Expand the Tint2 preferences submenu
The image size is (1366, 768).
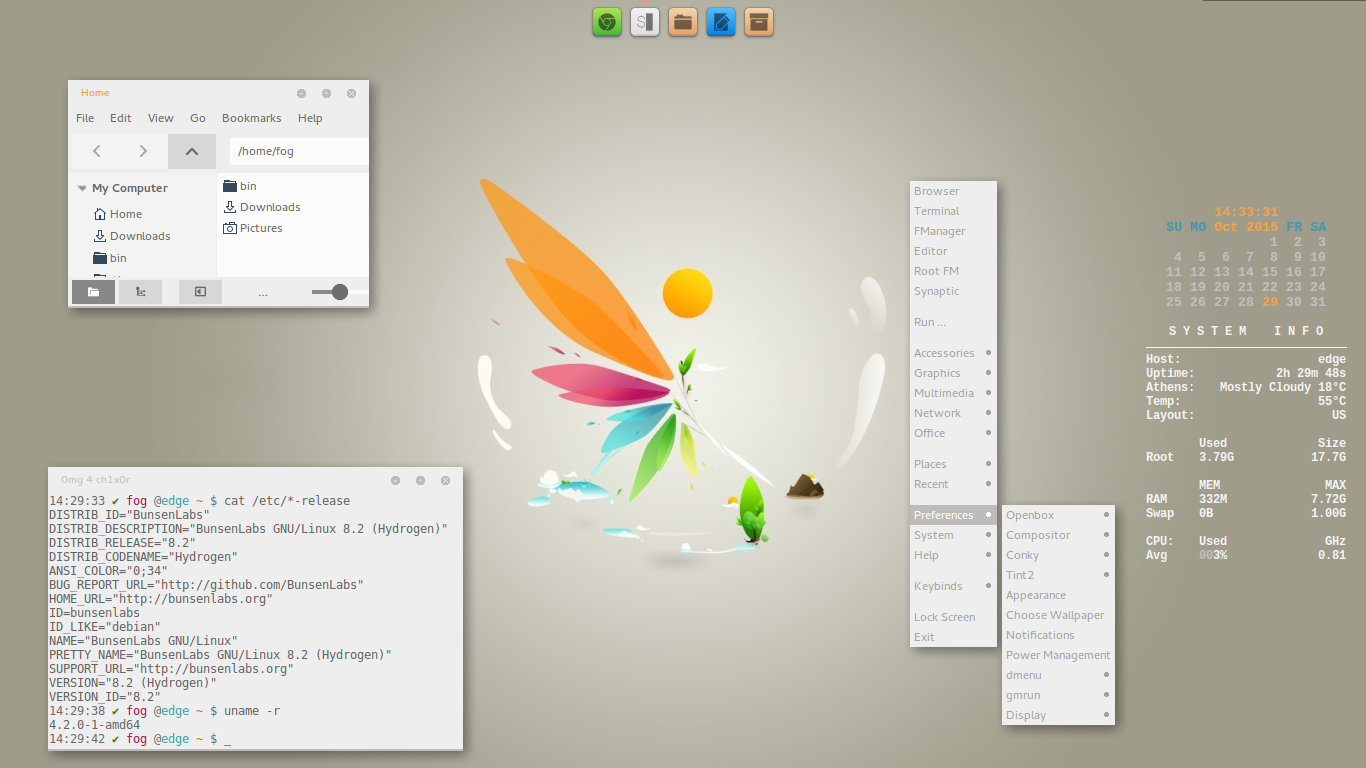tap(1058, 575)
